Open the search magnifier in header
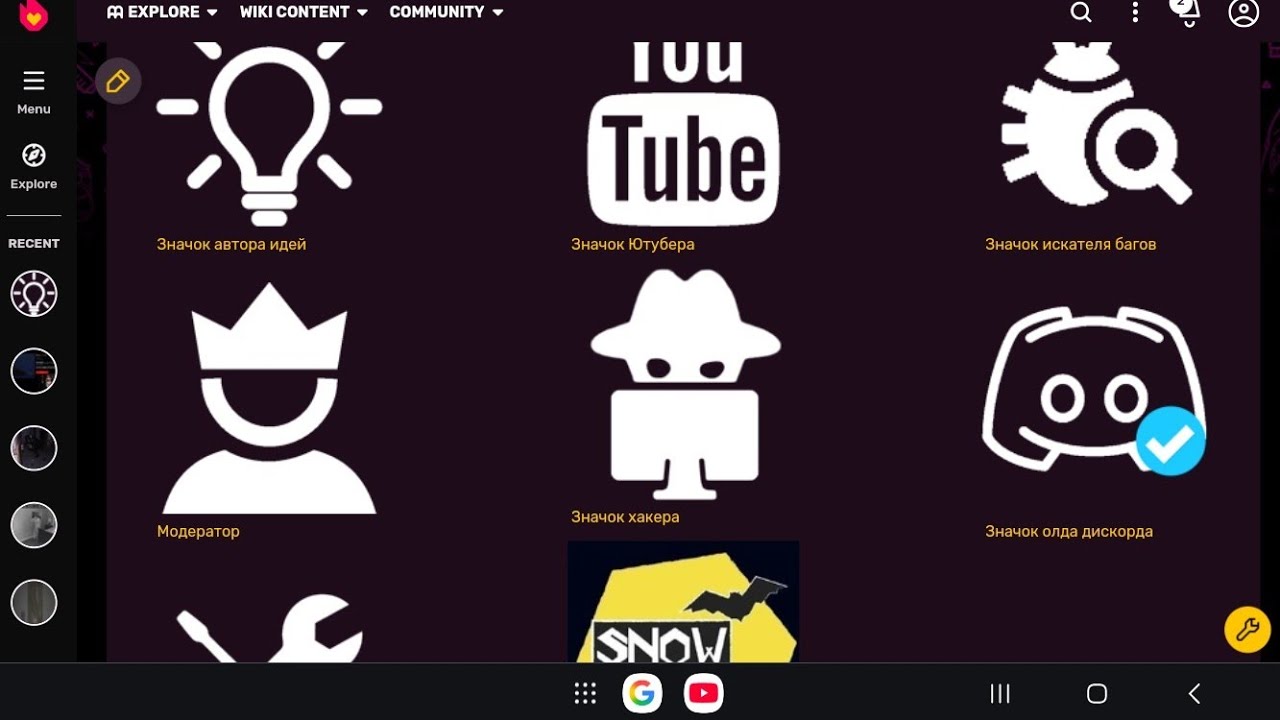The image size is (1280, 720). coord(1081,12)
